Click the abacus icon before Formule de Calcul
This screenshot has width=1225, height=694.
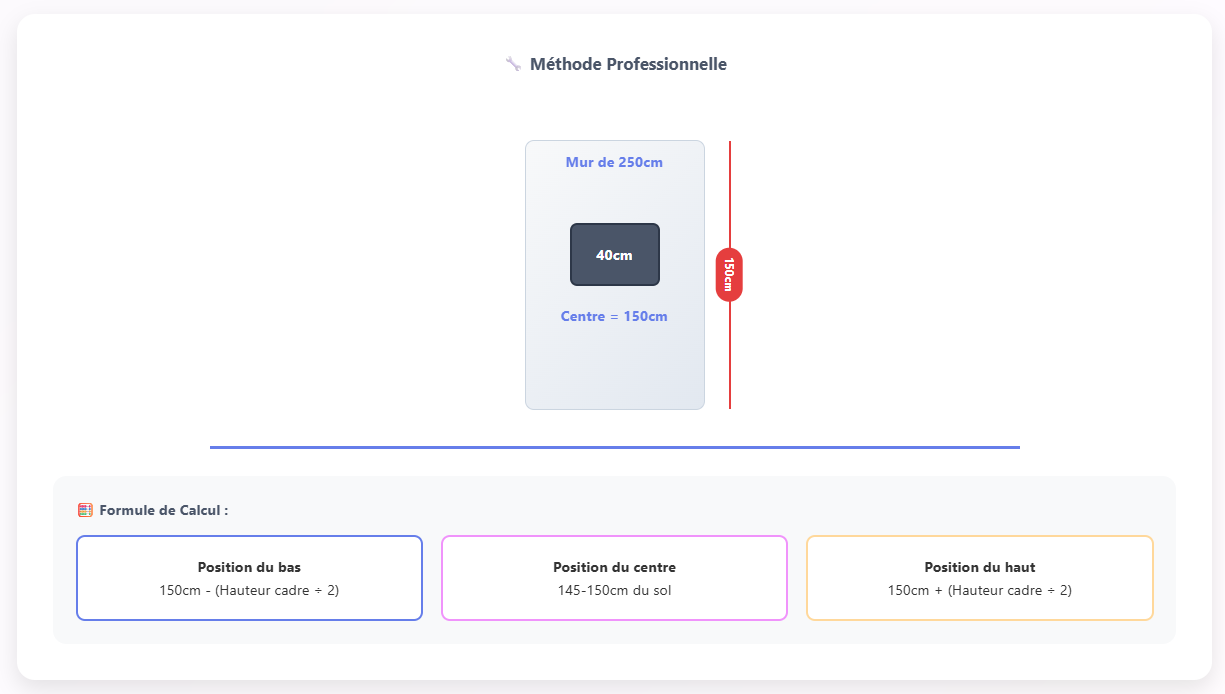pyautogui.click(x=85, y=510)
